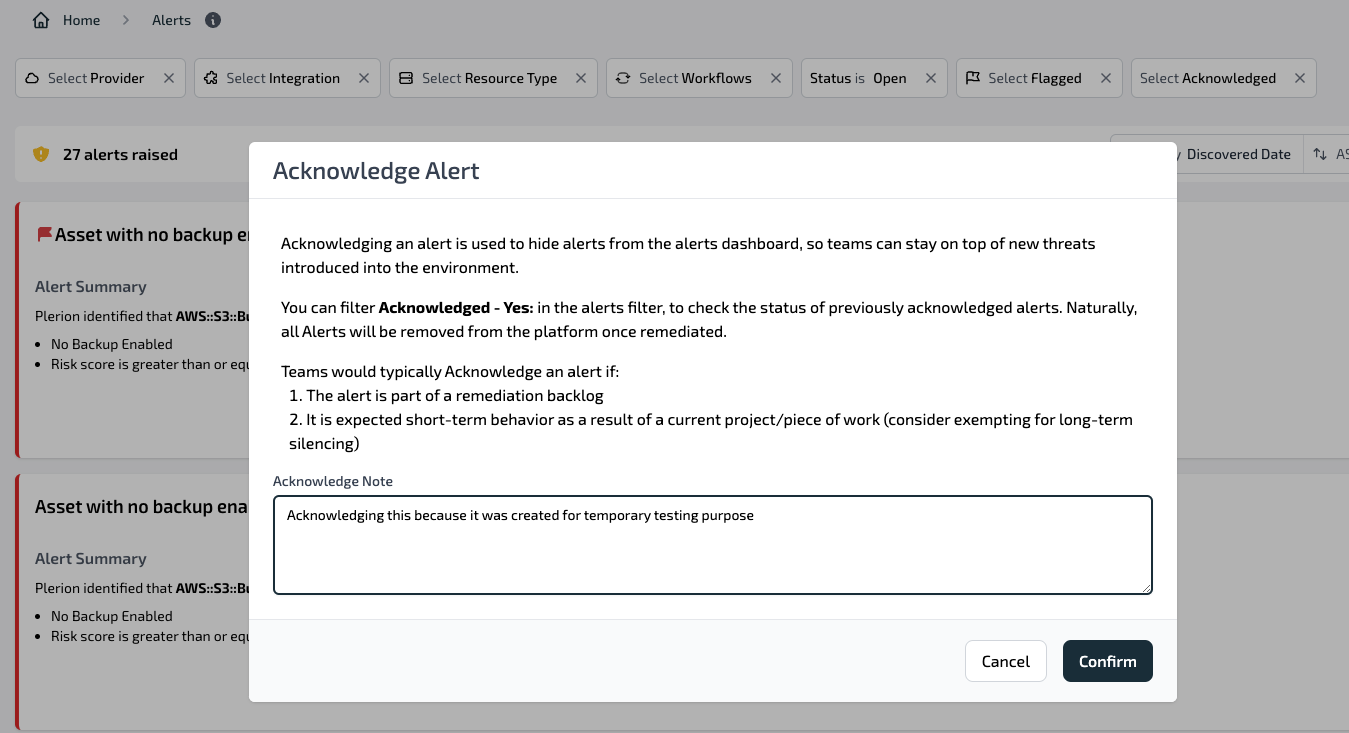Click the Acknowledge Alert dialog title

[376, 171]
